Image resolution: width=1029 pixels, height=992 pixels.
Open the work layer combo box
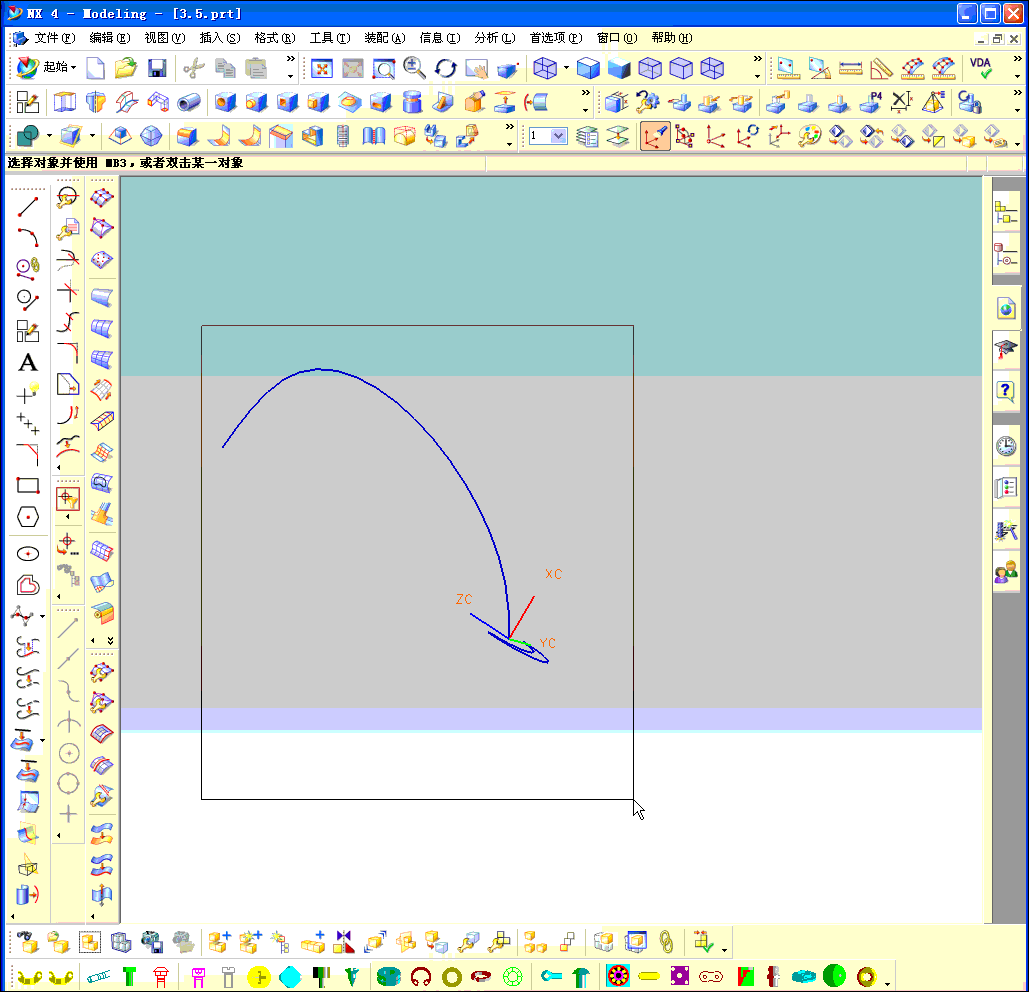pyautogui.click(x=548, y=136)
